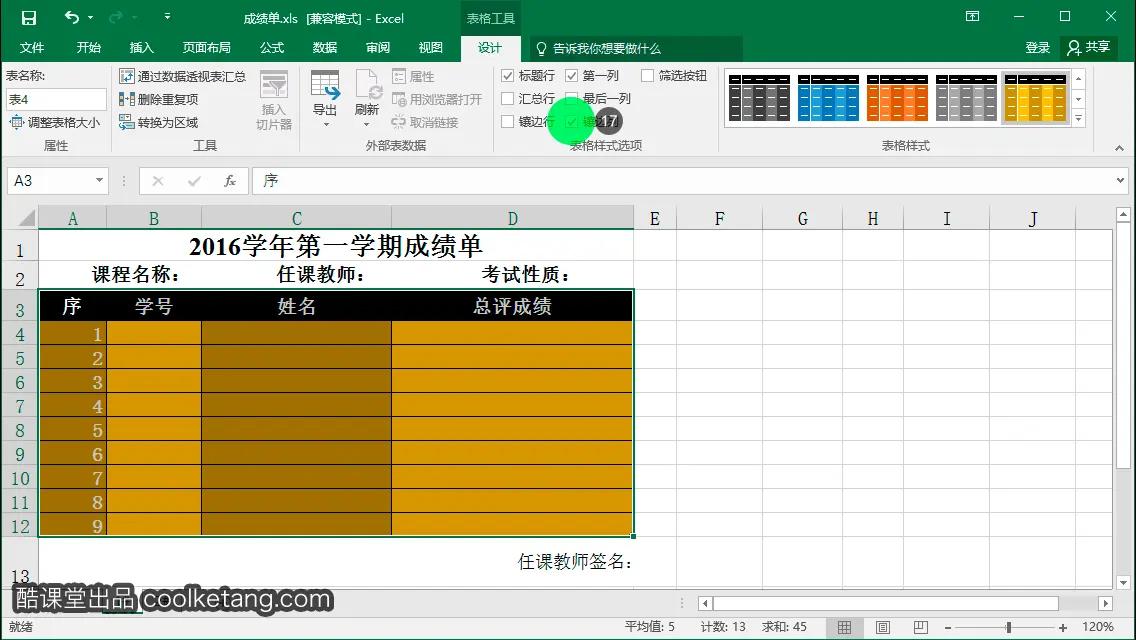This screenshot has height=640, width=1136.
Task: Select the black table style thumbnail
Action: [x=759, y=97]
